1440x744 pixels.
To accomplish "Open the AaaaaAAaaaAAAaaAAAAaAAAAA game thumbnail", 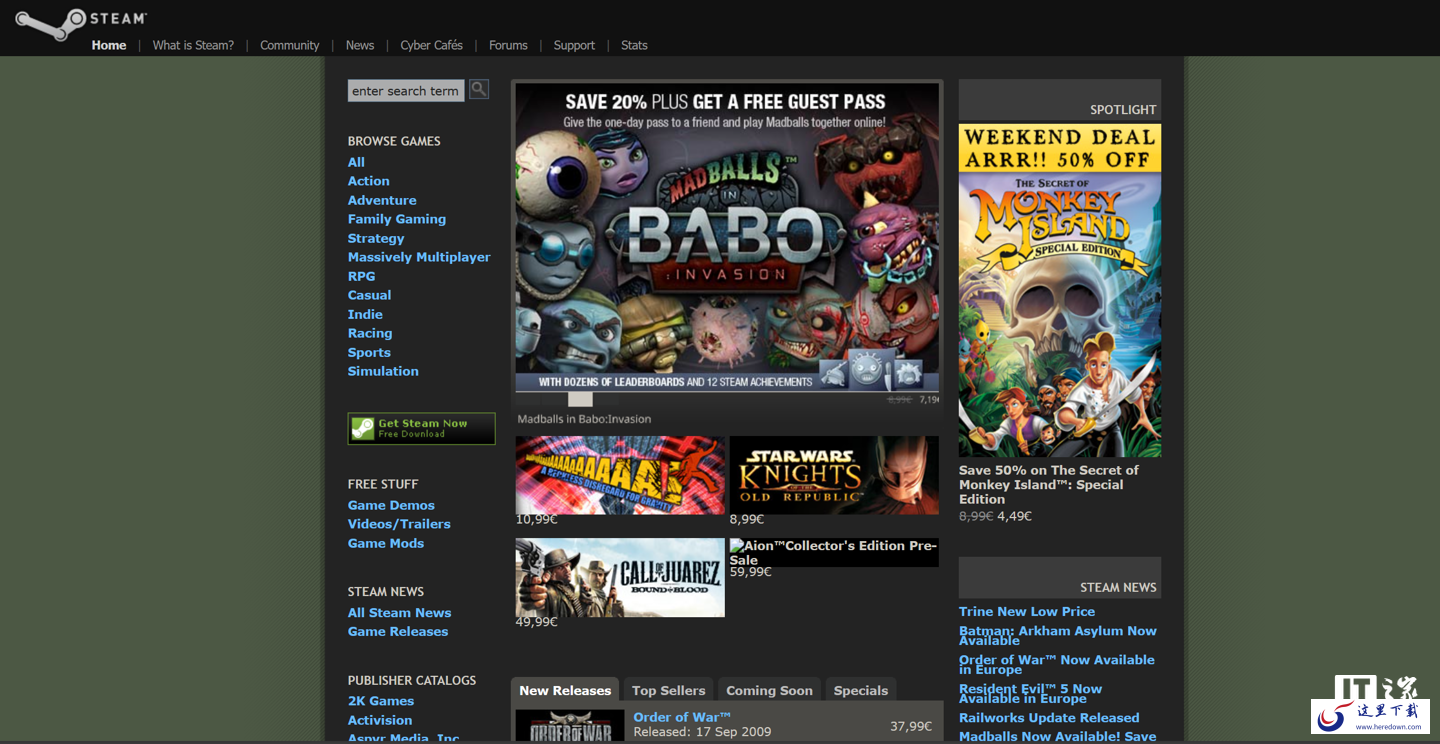I will pyautogui.click(x=620, y=475).
